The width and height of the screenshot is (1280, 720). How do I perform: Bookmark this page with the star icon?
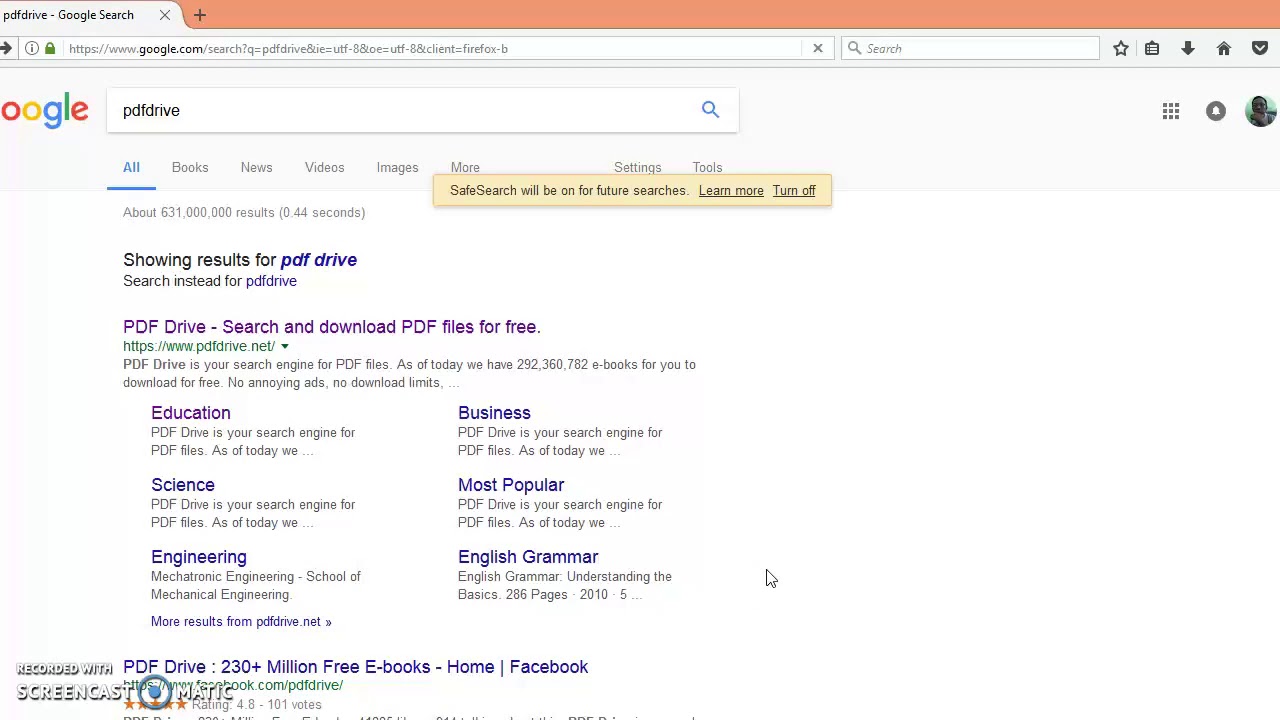(x=1121, y=48)
